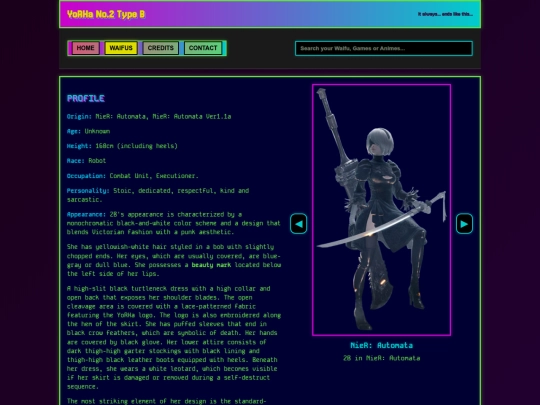Click the 'Appearance:' label

tap(86, 215)
